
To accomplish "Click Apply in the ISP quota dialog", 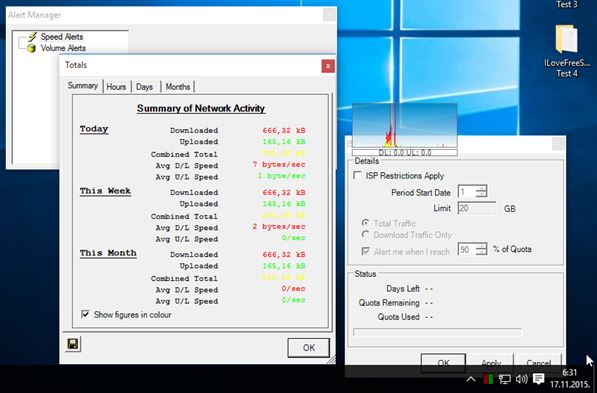I will pyautogui.click(x=491, y=363).
